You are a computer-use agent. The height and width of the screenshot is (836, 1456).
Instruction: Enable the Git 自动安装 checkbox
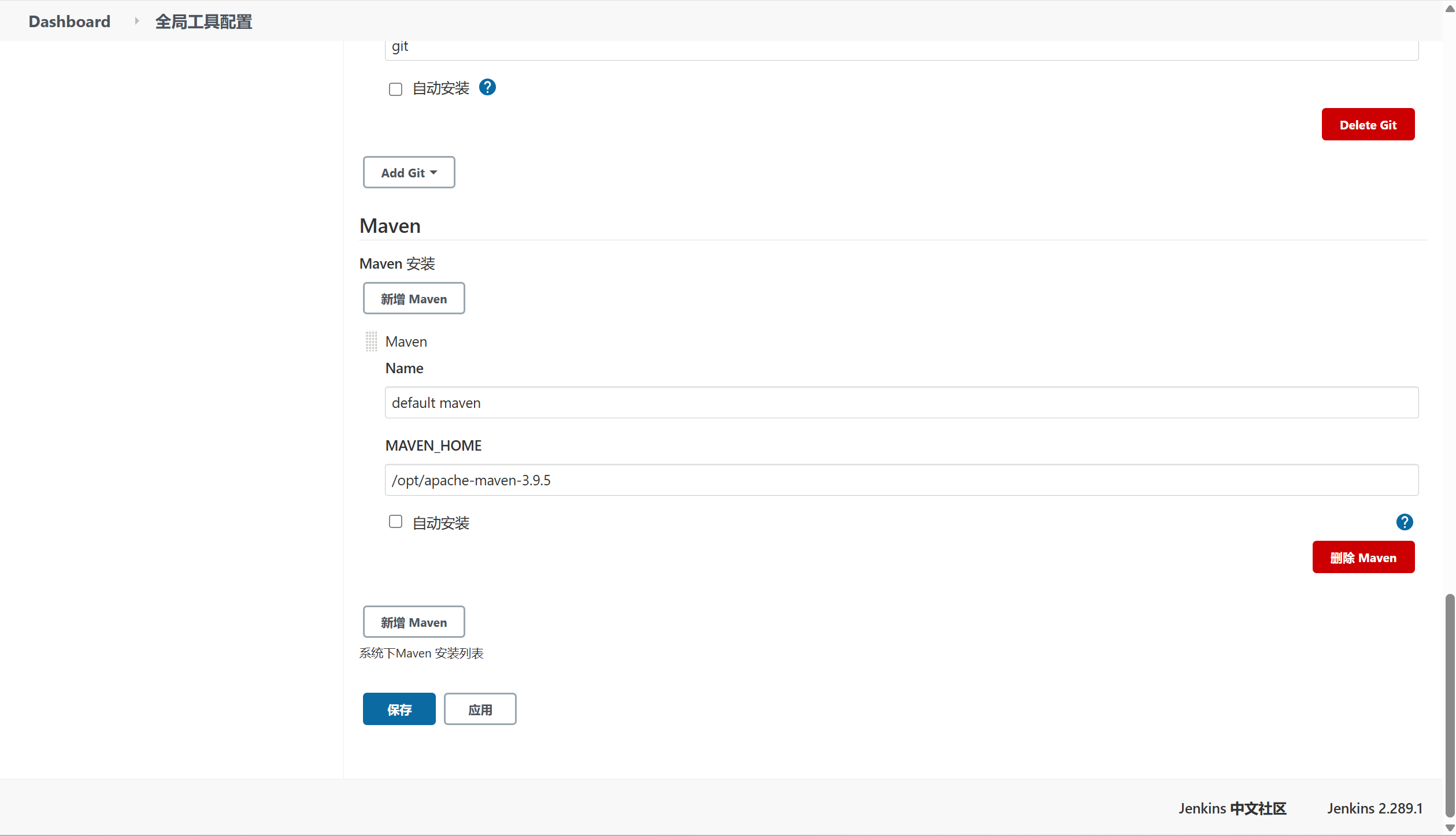click(395, 89)
